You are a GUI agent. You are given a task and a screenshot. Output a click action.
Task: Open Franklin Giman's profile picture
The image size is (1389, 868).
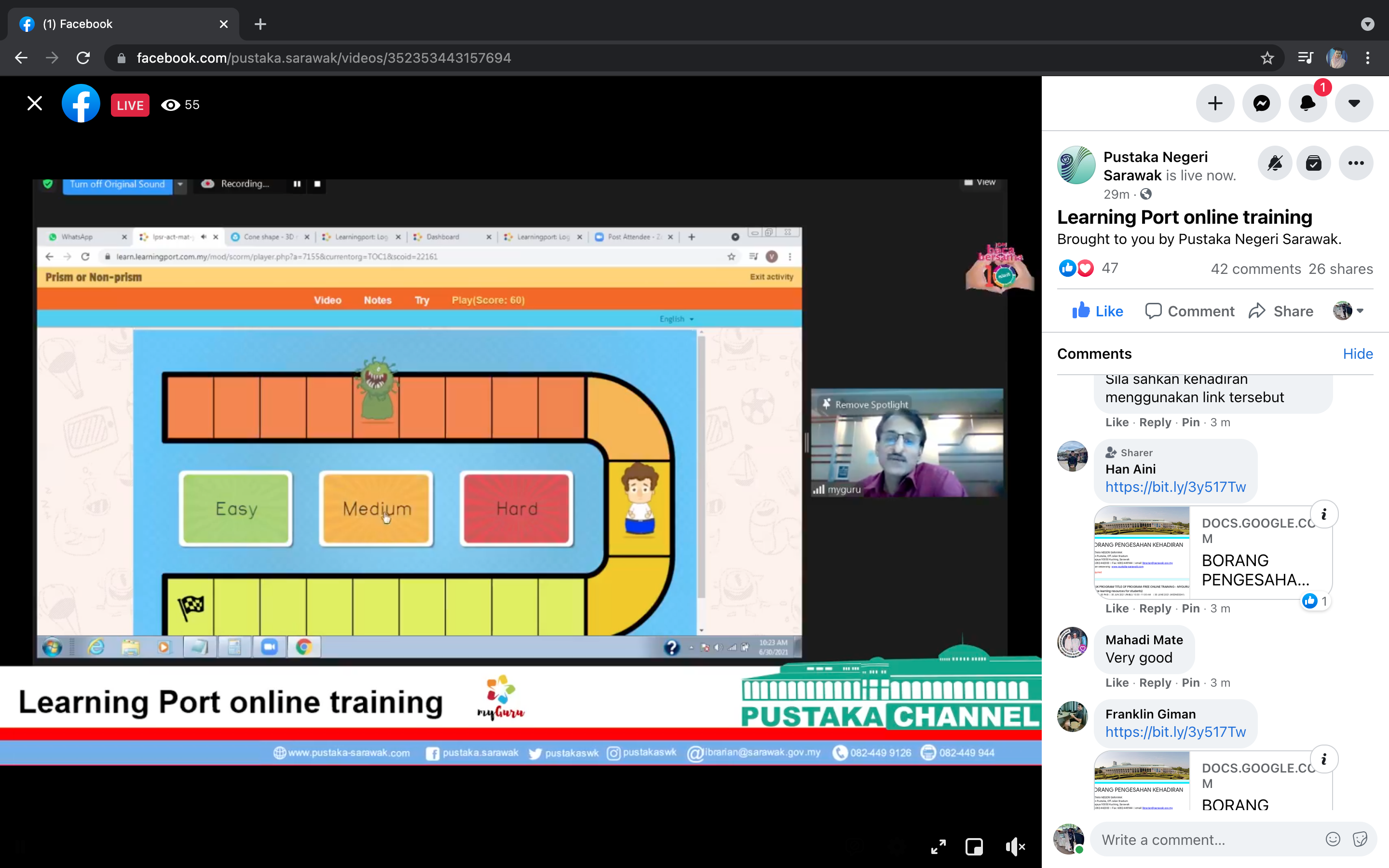[1072, 717]
